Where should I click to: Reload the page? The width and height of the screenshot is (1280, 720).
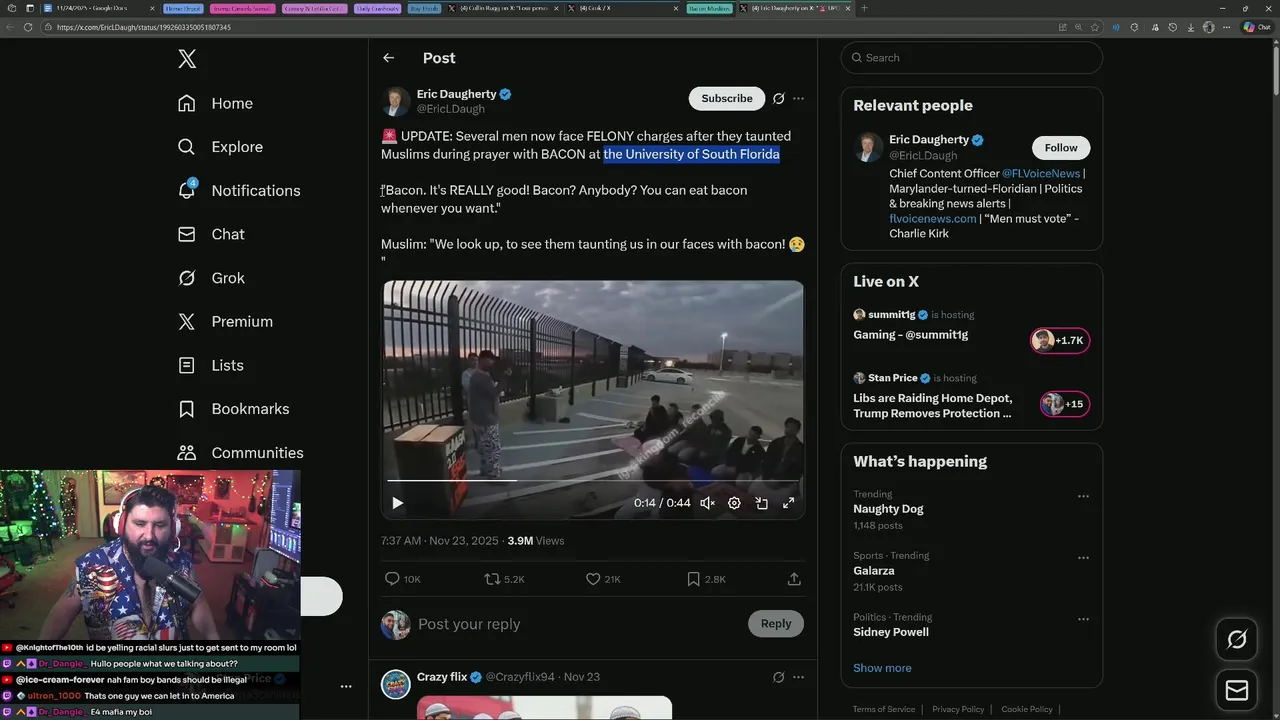point(27,27)
